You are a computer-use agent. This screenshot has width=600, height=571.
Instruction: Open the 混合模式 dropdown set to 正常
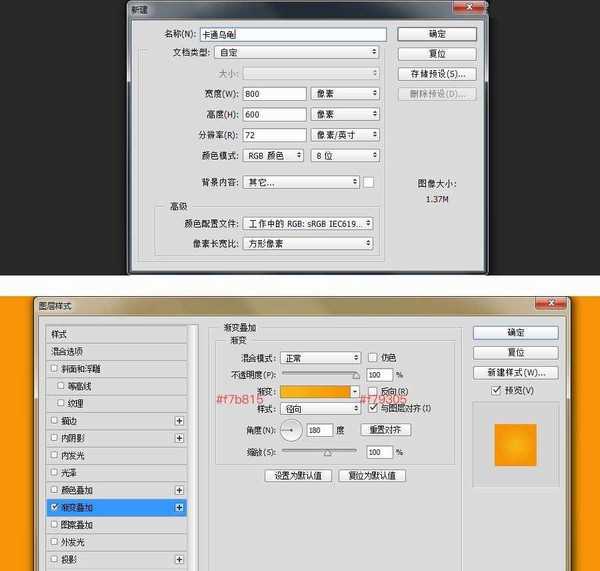(320, 358)
